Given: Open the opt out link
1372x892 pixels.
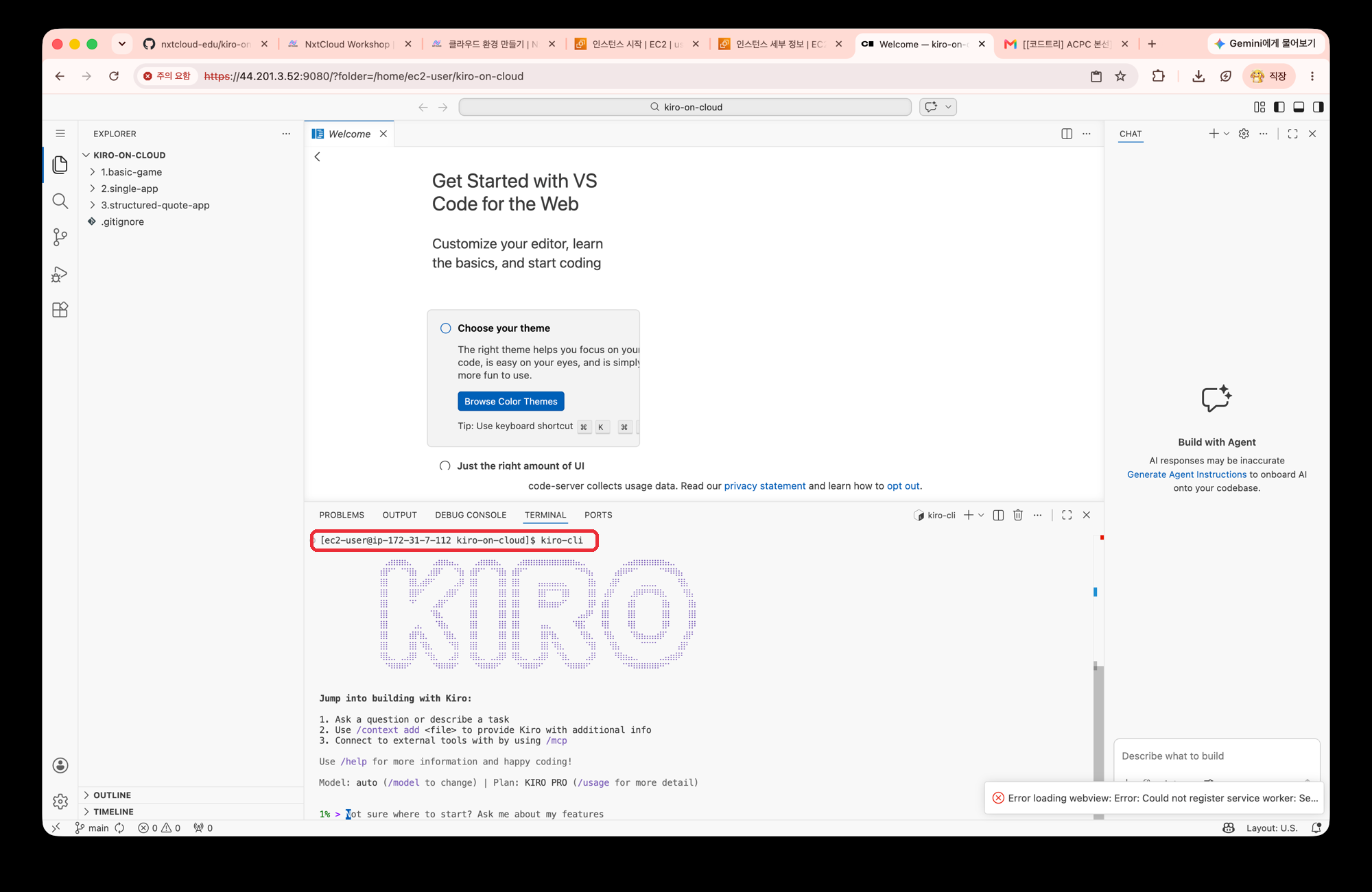Looking at the screenshot, I should coord(903,486).
